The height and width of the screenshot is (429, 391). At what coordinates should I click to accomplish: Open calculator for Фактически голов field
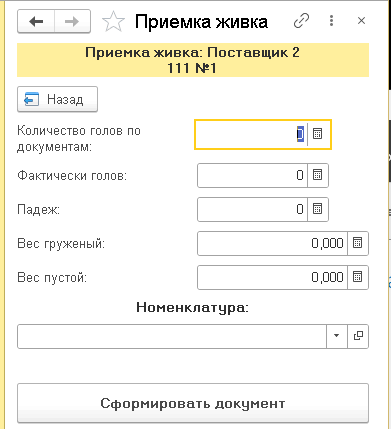[x=318, y=175]
